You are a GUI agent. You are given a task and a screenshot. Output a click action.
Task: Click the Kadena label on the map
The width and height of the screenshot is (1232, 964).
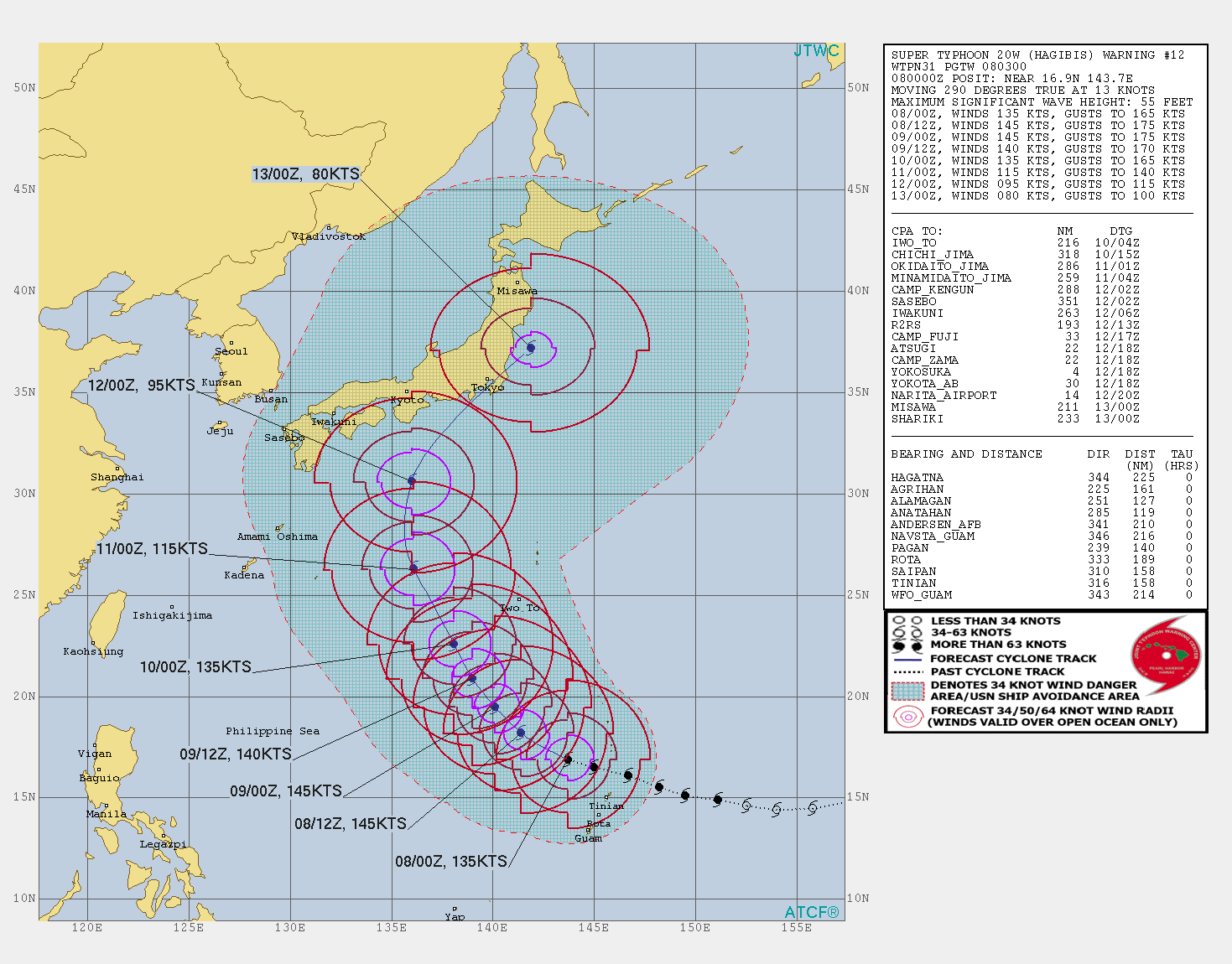(244, 575)
